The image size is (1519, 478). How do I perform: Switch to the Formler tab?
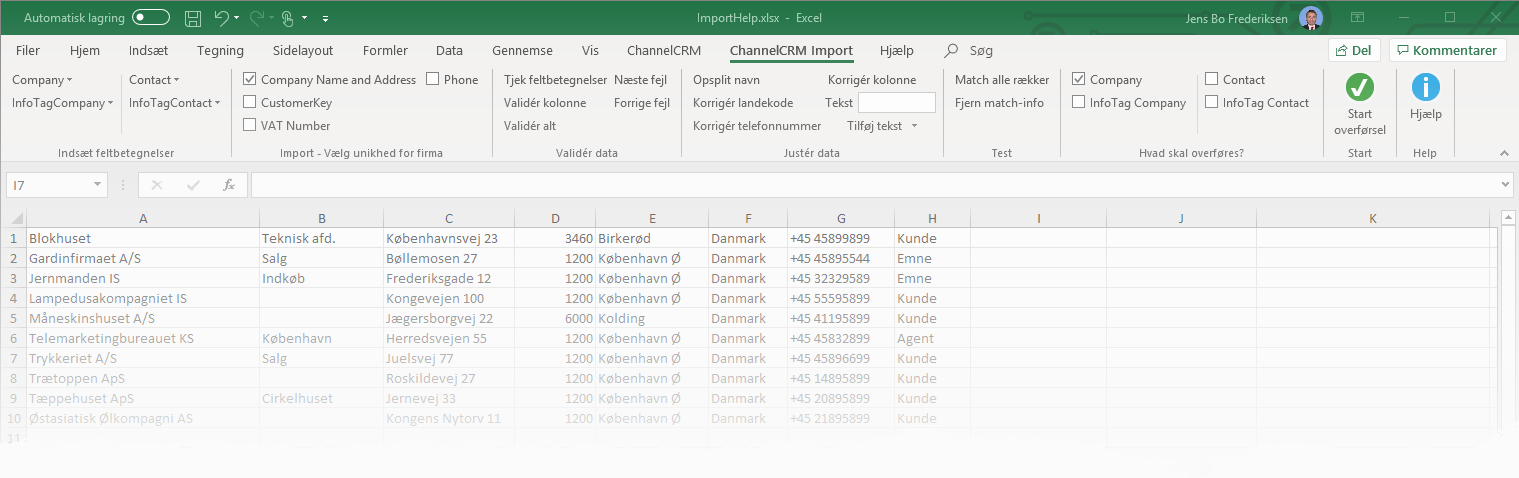pos(385,51)
